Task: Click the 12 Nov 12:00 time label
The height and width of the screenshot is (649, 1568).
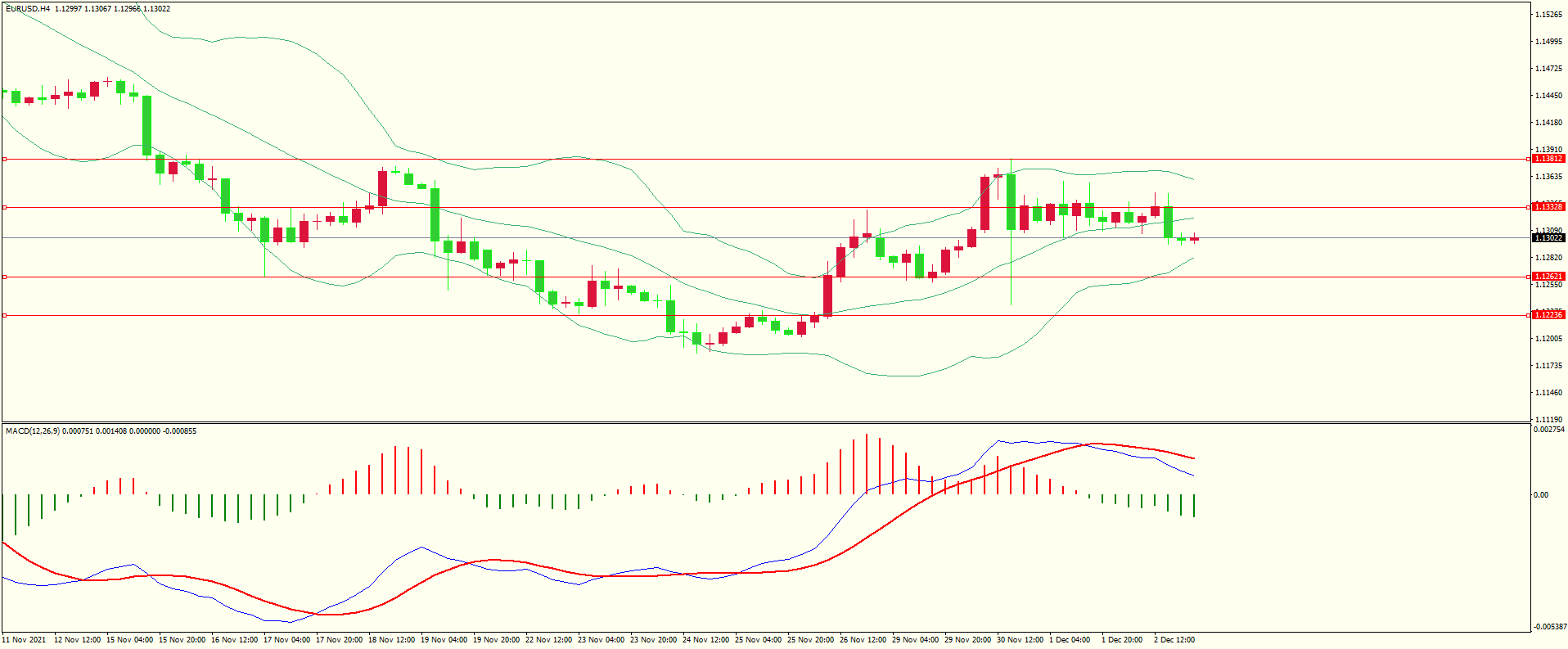Action: (77, 640)
